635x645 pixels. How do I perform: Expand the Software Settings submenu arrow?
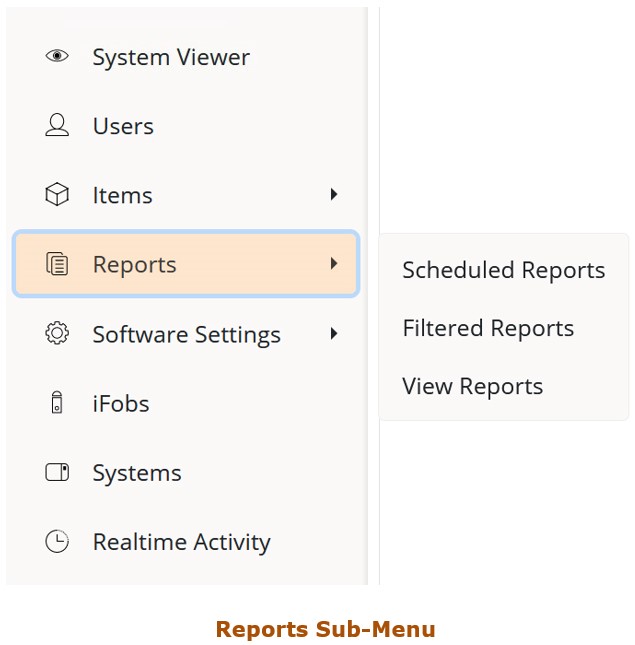(334, 334)
